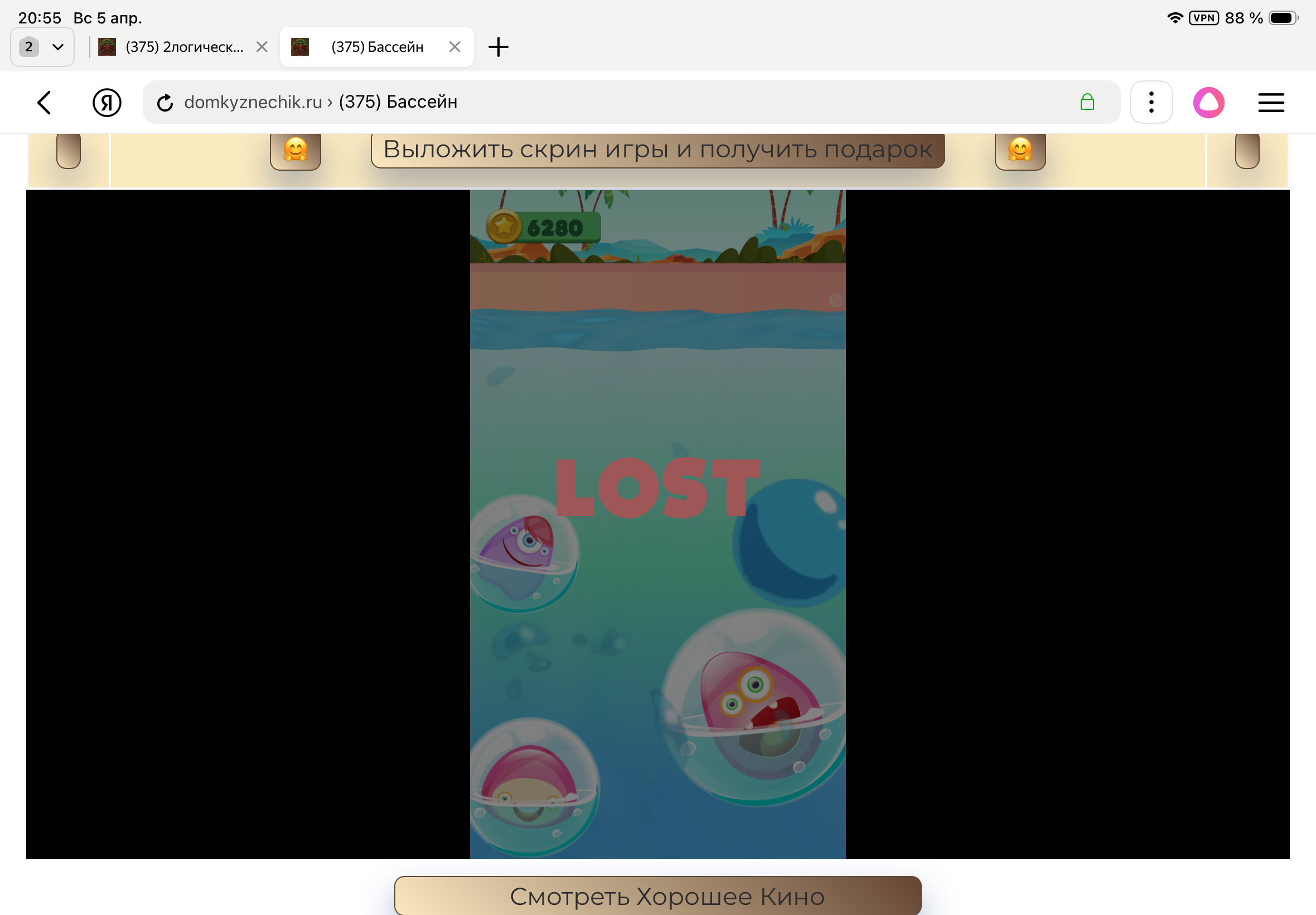1316x915 pixels.
Task: Click the right hugging-face emoji button
Action: pyautogui.click(x=1020, y=151)
